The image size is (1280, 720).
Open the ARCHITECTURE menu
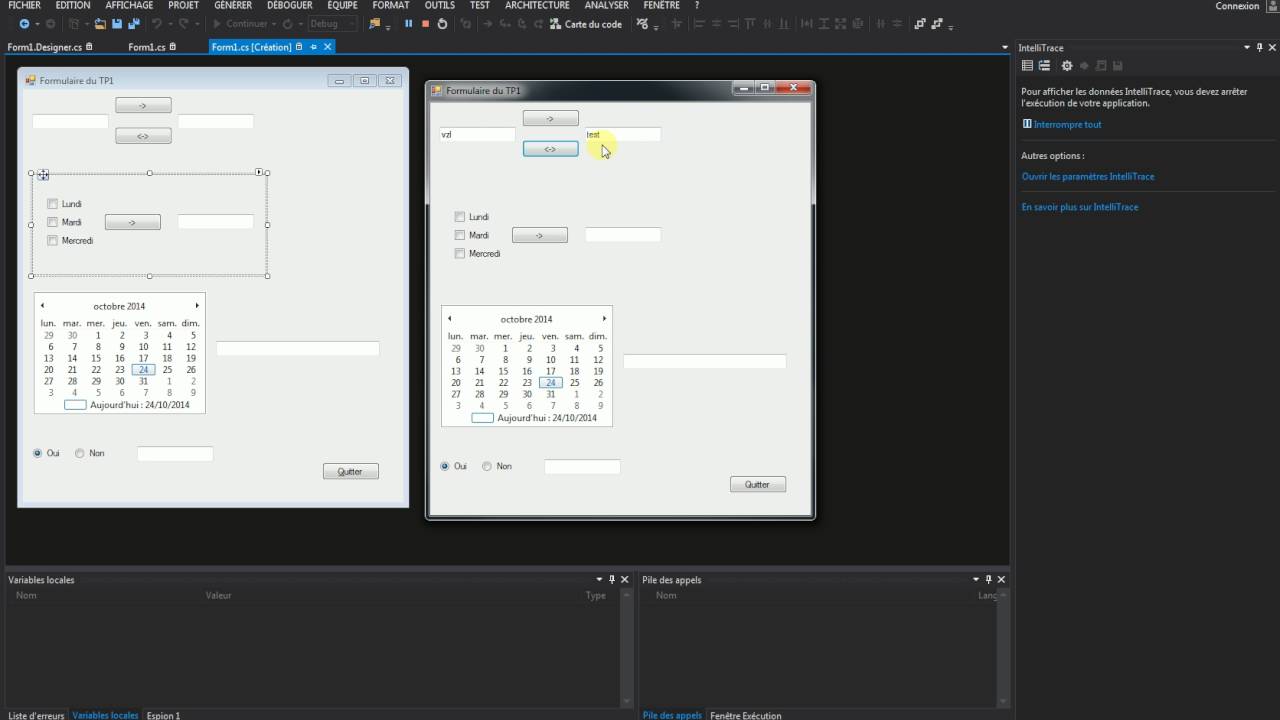point(537,6)
